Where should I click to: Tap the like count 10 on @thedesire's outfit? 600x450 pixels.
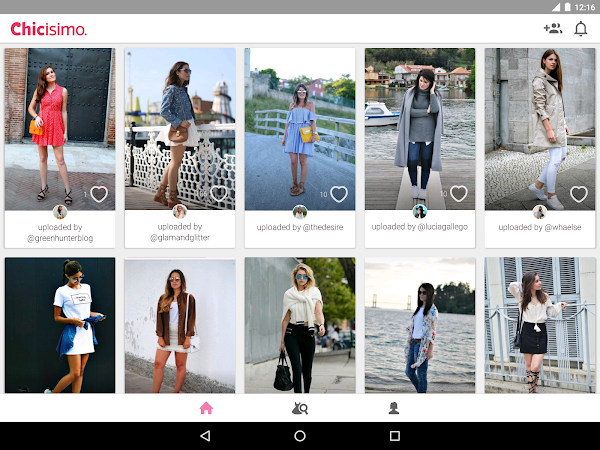323,194
